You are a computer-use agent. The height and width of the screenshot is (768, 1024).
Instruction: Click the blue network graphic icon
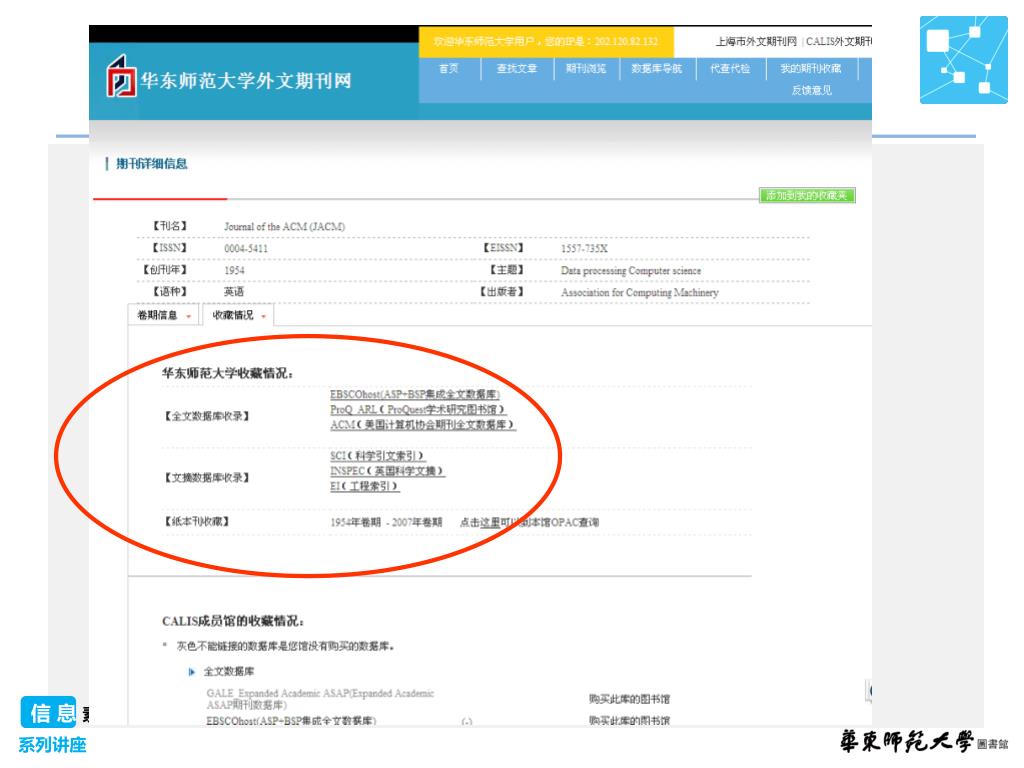click(963, 60)
